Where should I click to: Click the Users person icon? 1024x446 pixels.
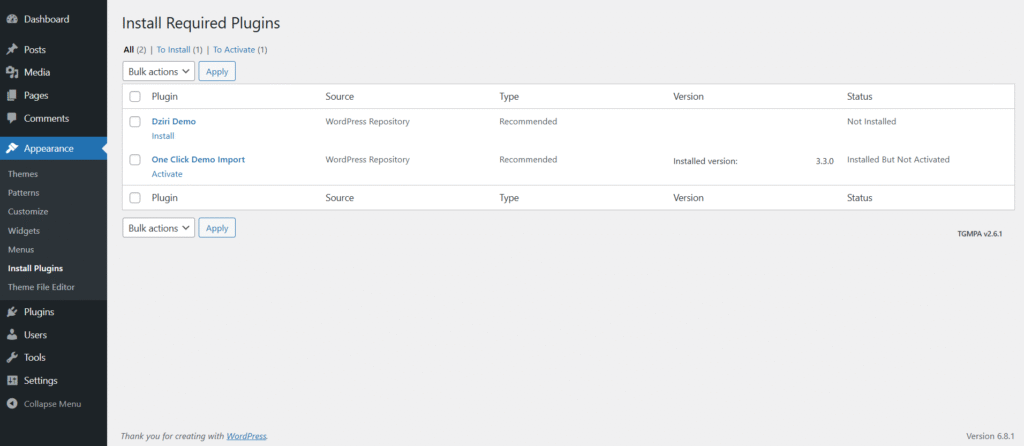(x=12, y=335)
